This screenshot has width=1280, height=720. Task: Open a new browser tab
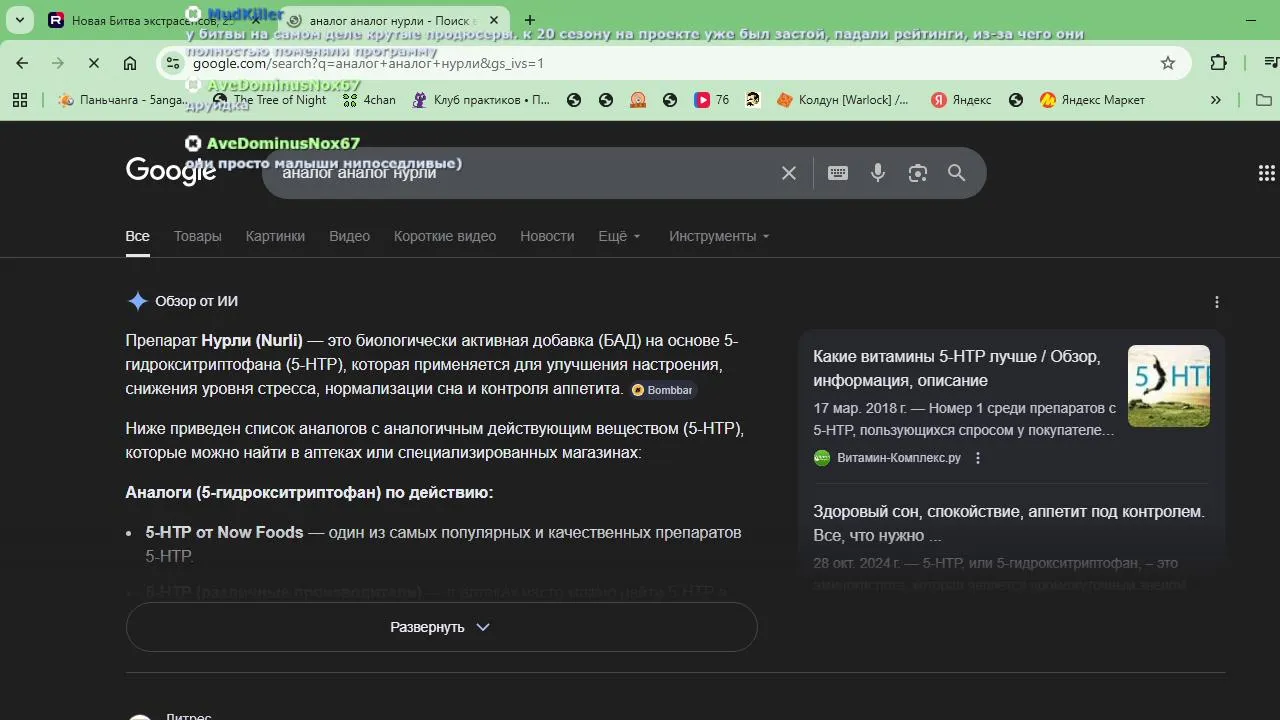tap(529, 20)
